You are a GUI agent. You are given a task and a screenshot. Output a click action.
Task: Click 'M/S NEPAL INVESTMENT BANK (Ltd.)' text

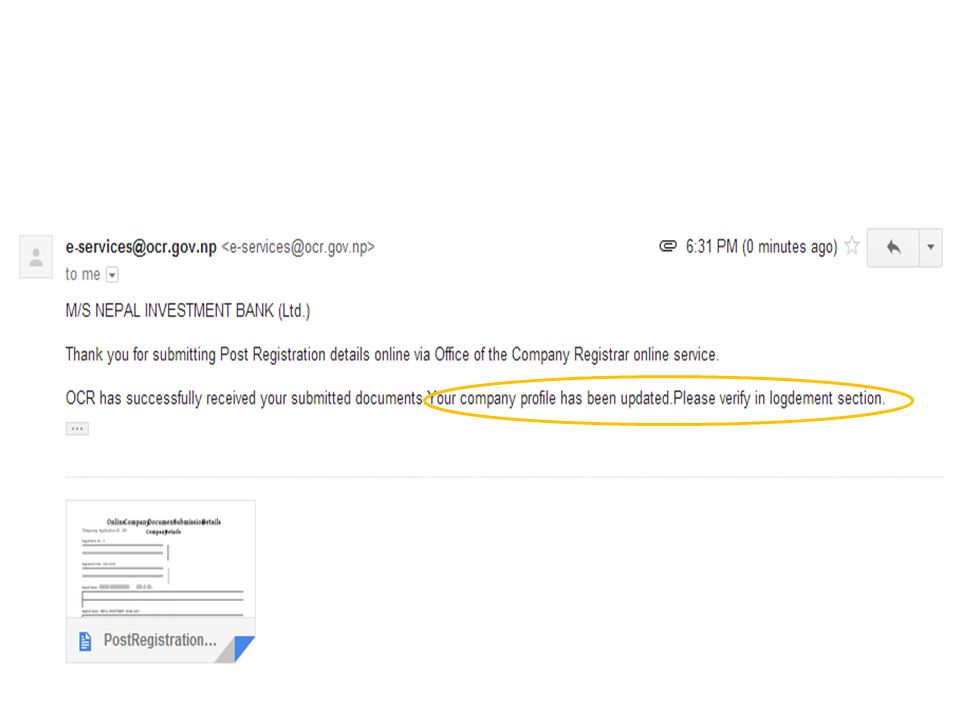click(188, 311)
